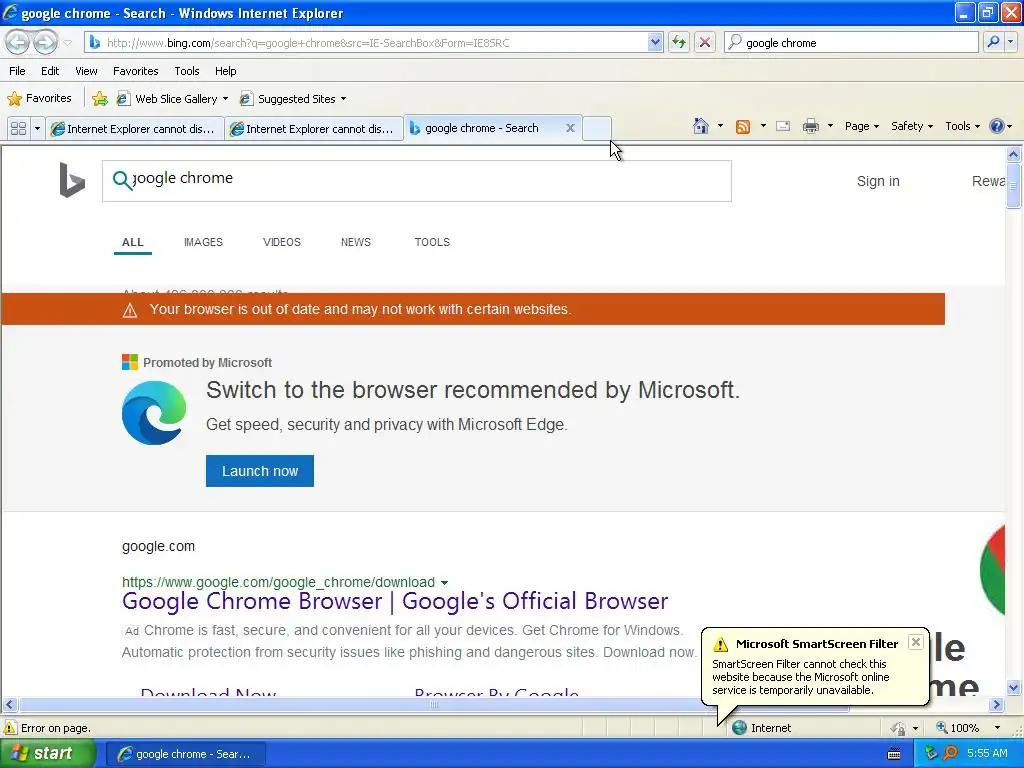Click the Help question mark icon
The image size is (1024, 768).
coord(997,126)
